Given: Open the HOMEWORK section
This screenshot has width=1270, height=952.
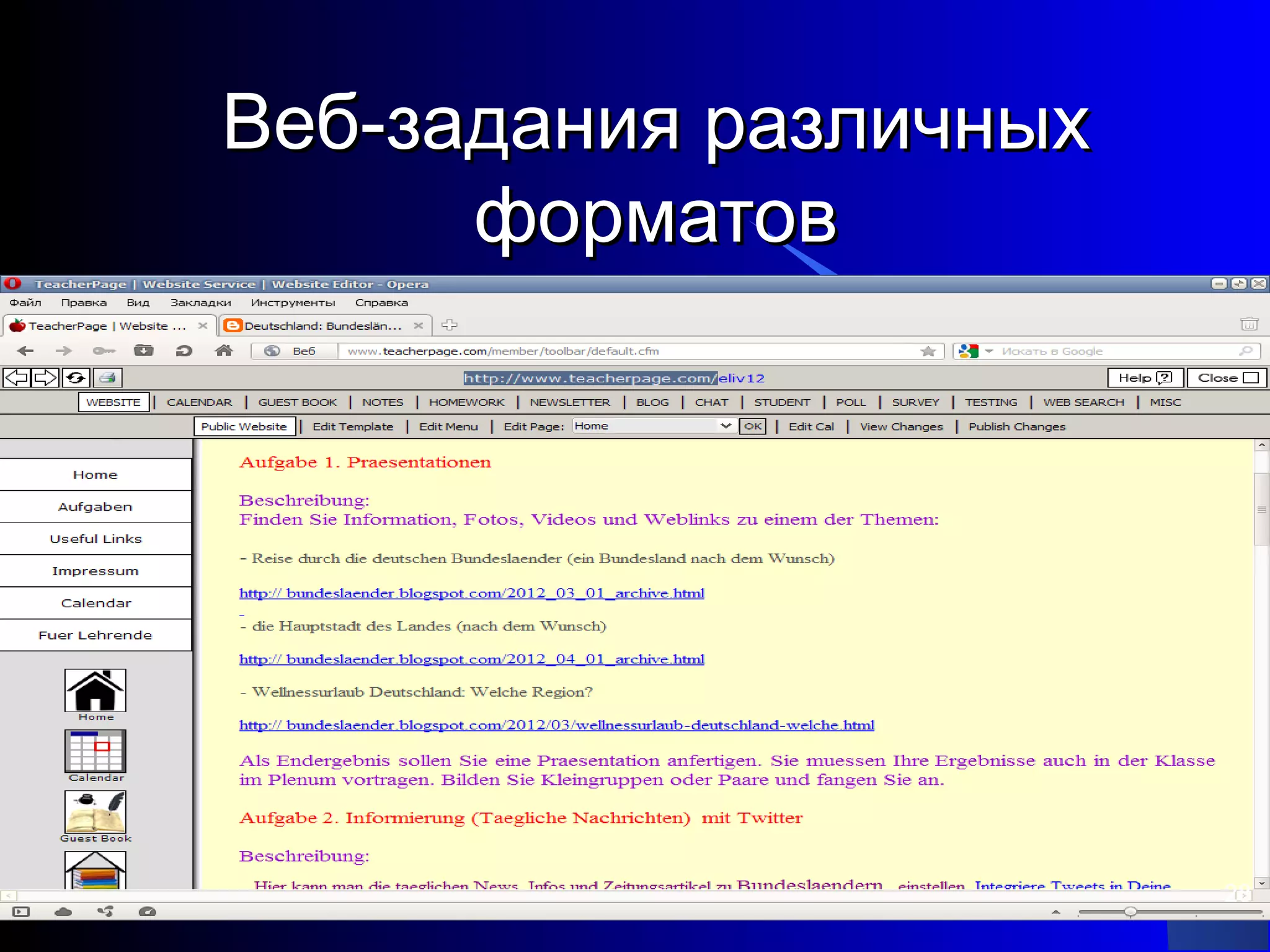Looking at the screenshot, I should pyautogui.click(x=467, y=402).
